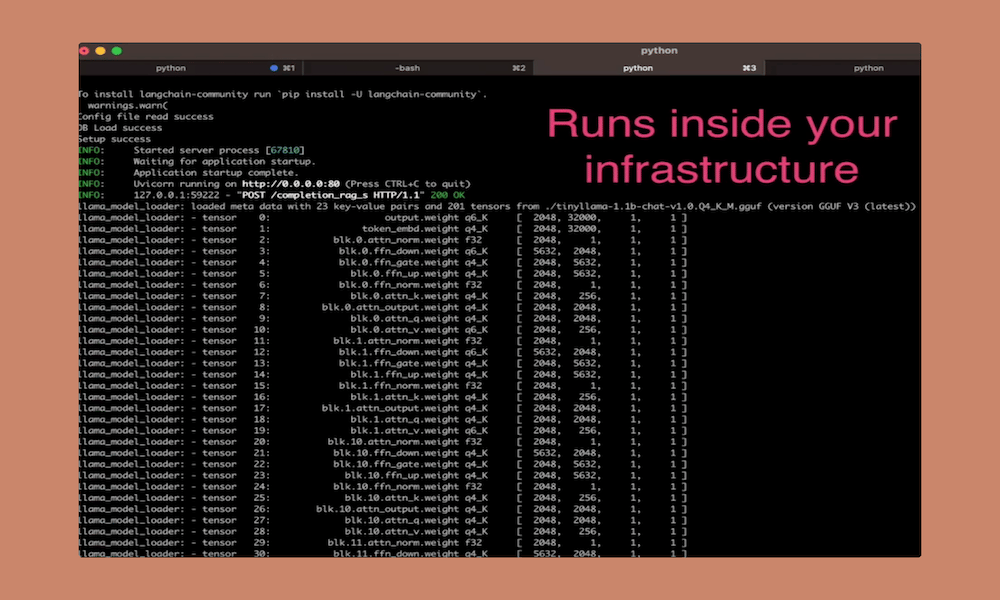The image size is (1000, 600).
Task: Minimize the terminal using yellow button
Action: click(101, 50)
